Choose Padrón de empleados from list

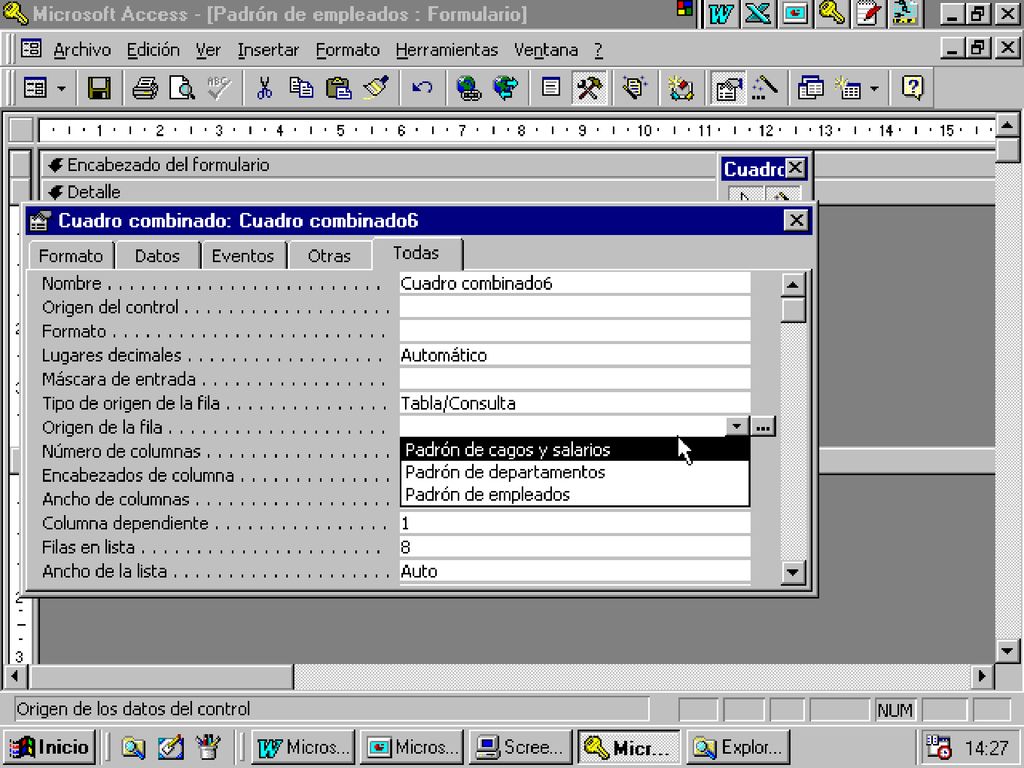click(x=575, y=494)
